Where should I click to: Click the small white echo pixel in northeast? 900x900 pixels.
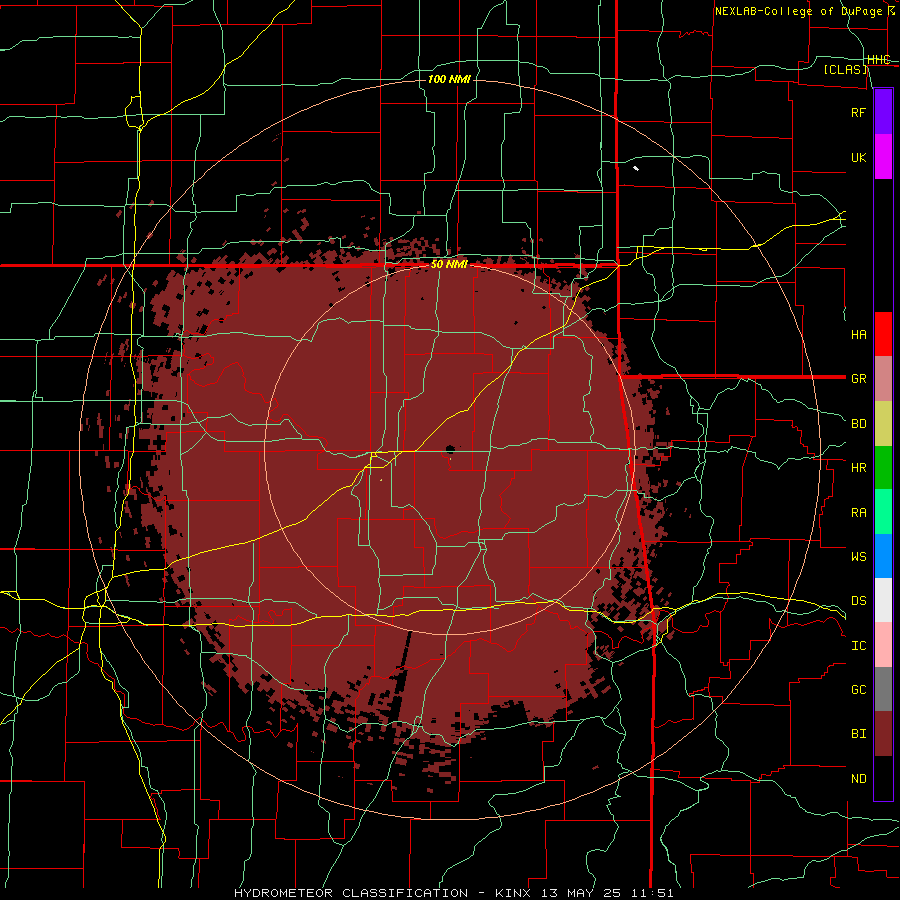click(x=636, y=168)
